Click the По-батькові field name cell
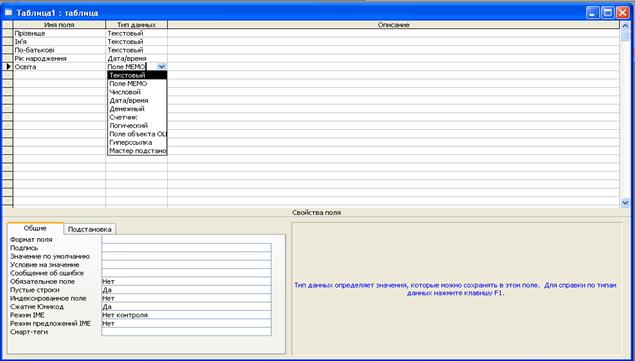The height and width of the screenshot is (361, 635). point(59,50)
